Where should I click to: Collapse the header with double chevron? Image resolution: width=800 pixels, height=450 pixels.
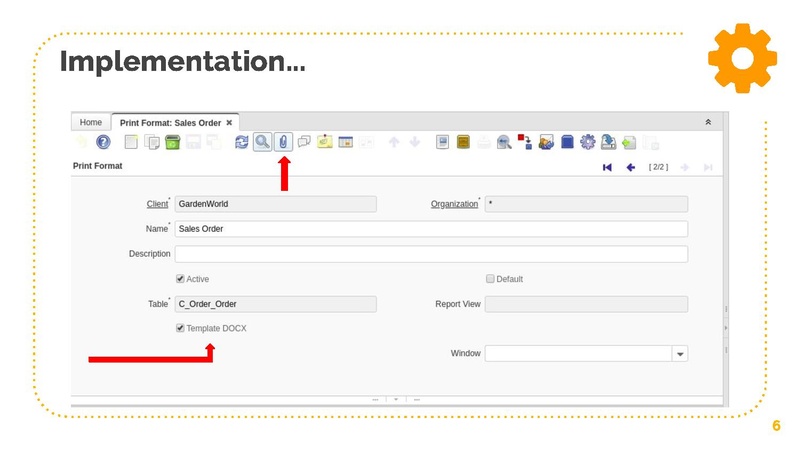pyautogui.click(x=708, y=122)
